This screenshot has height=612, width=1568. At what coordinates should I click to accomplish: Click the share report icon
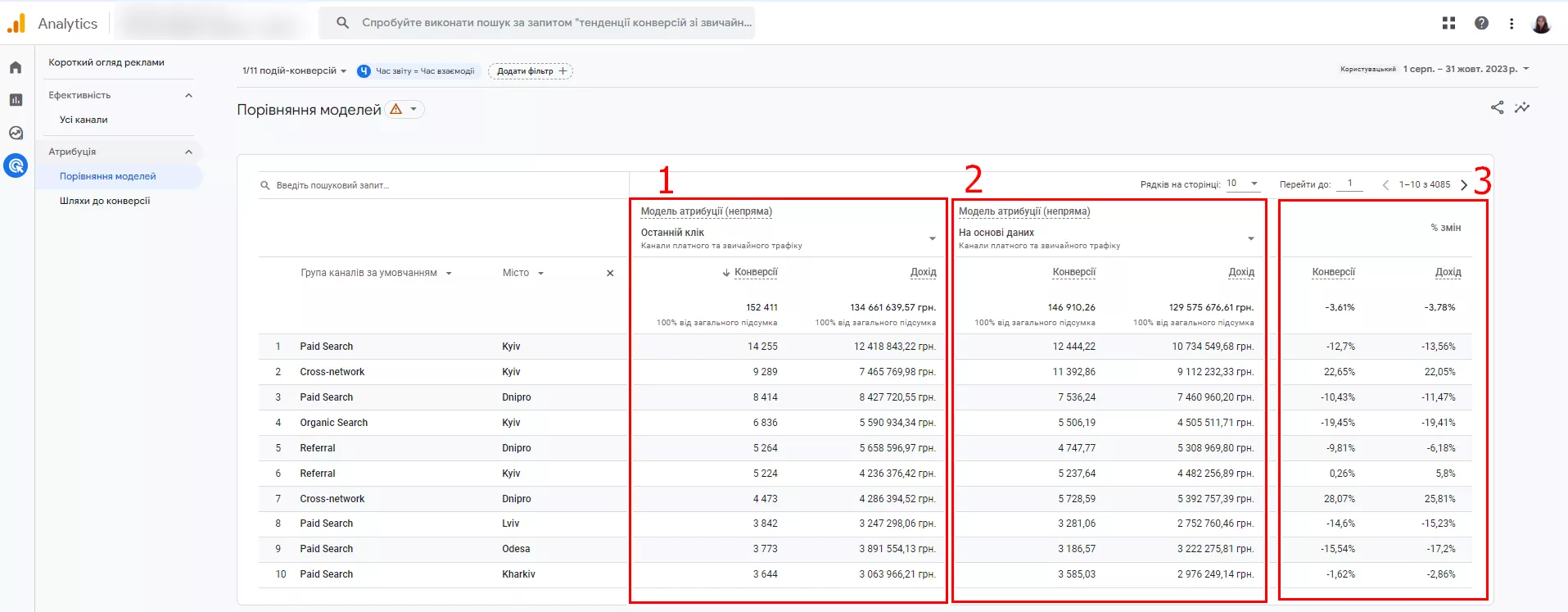(1497, 107)
